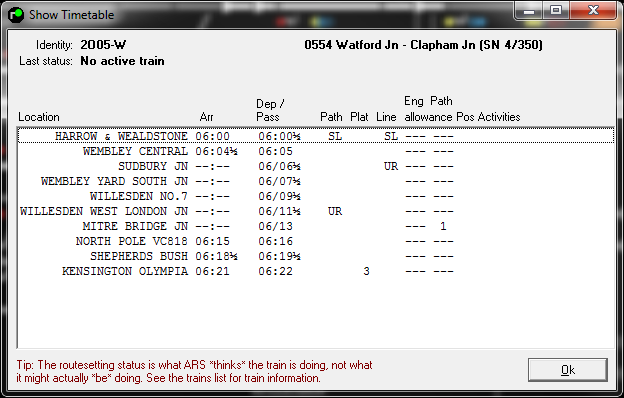Select the WILLESDEN WEST LONDON JN row

point(316,211)
